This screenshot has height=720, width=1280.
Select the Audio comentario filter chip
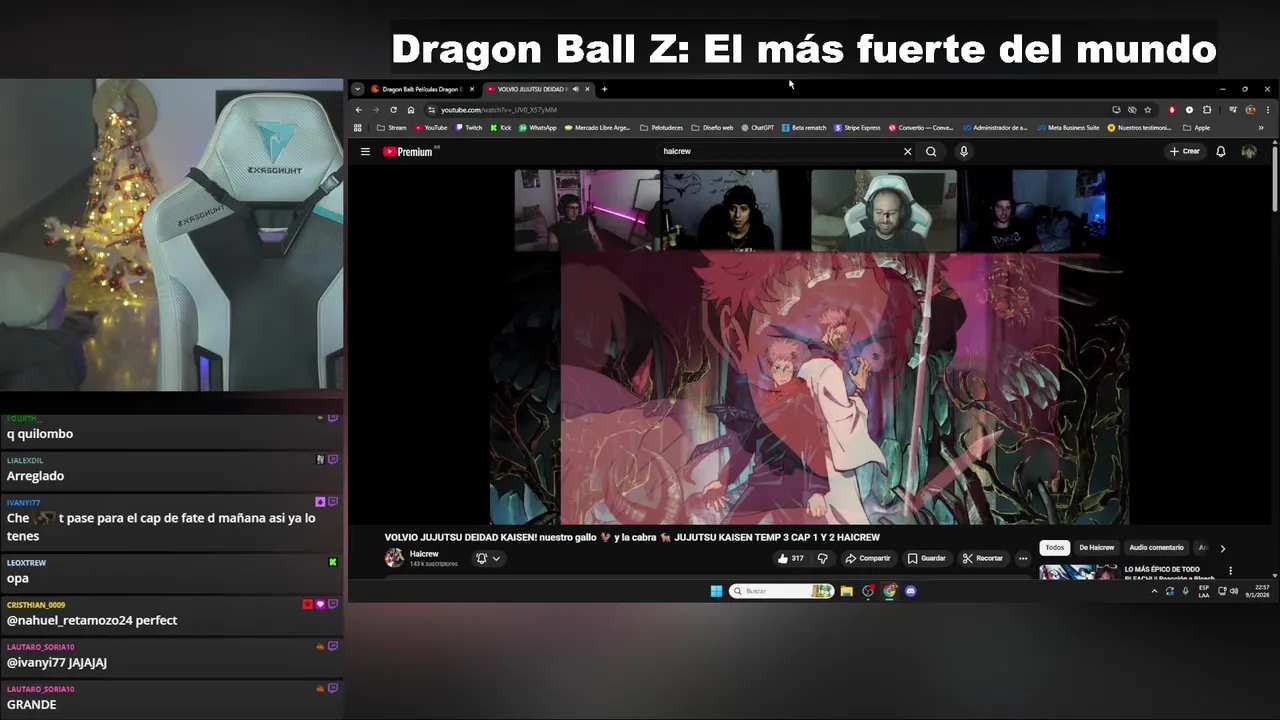[1156, 548]
